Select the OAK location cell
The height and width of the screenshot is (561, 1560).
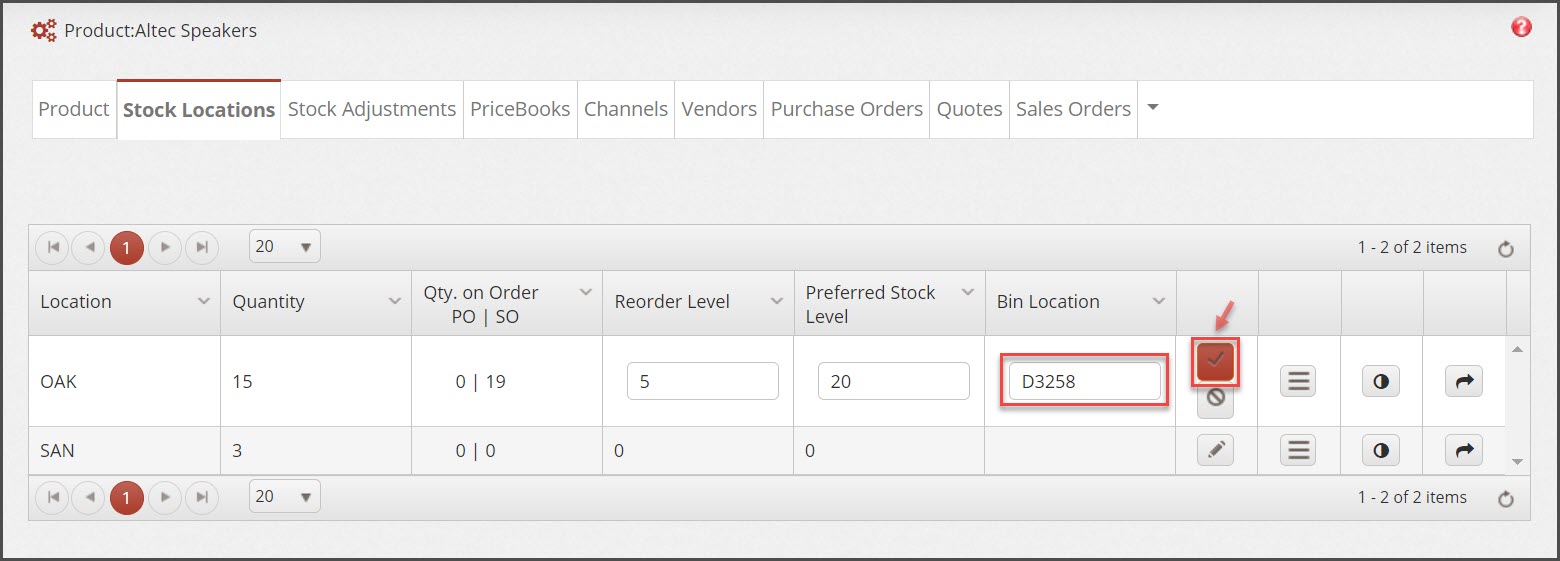click(125, 381)
